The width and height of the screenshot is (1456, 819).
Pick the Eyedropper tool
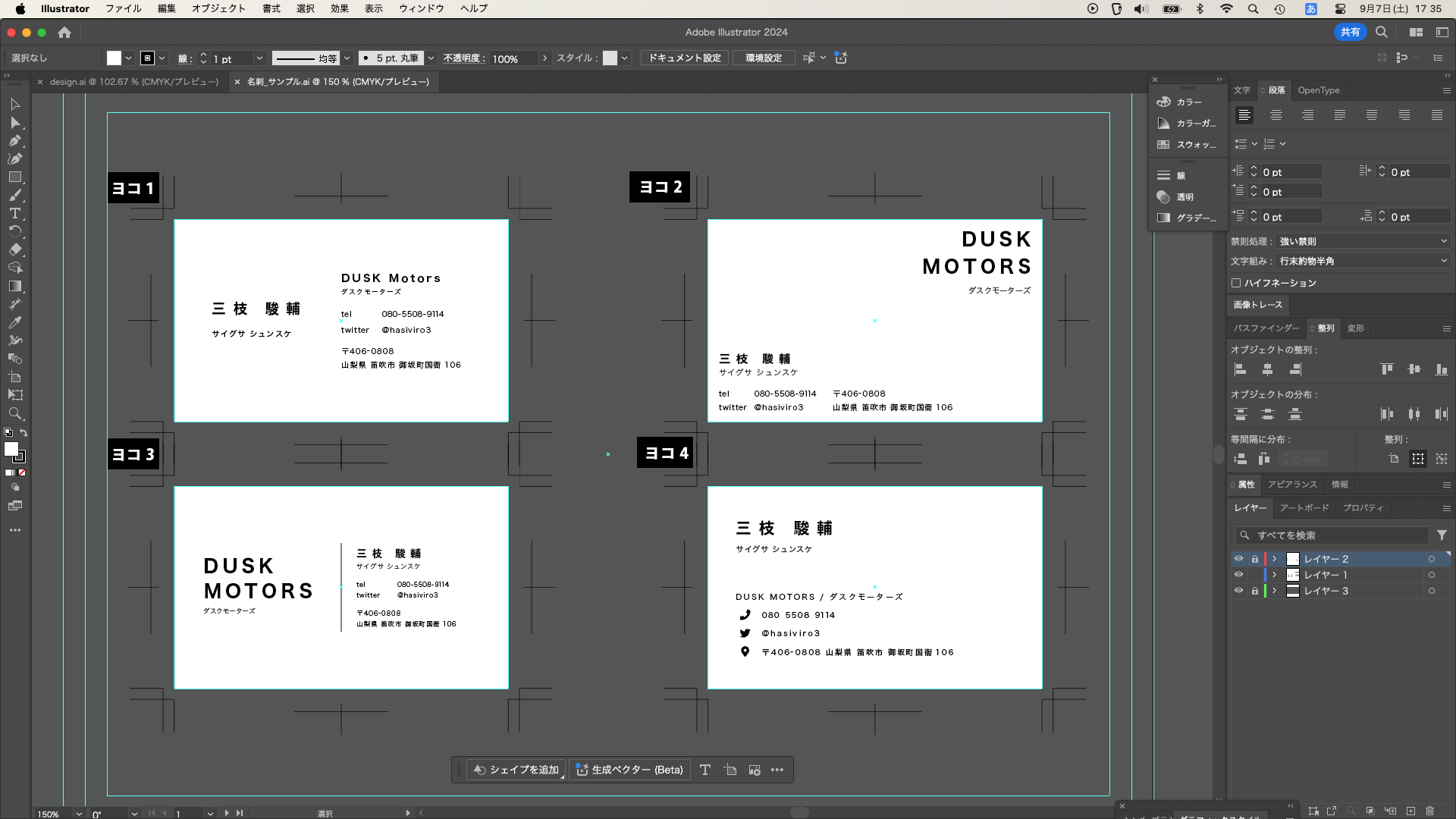click(x=14, y=322)
